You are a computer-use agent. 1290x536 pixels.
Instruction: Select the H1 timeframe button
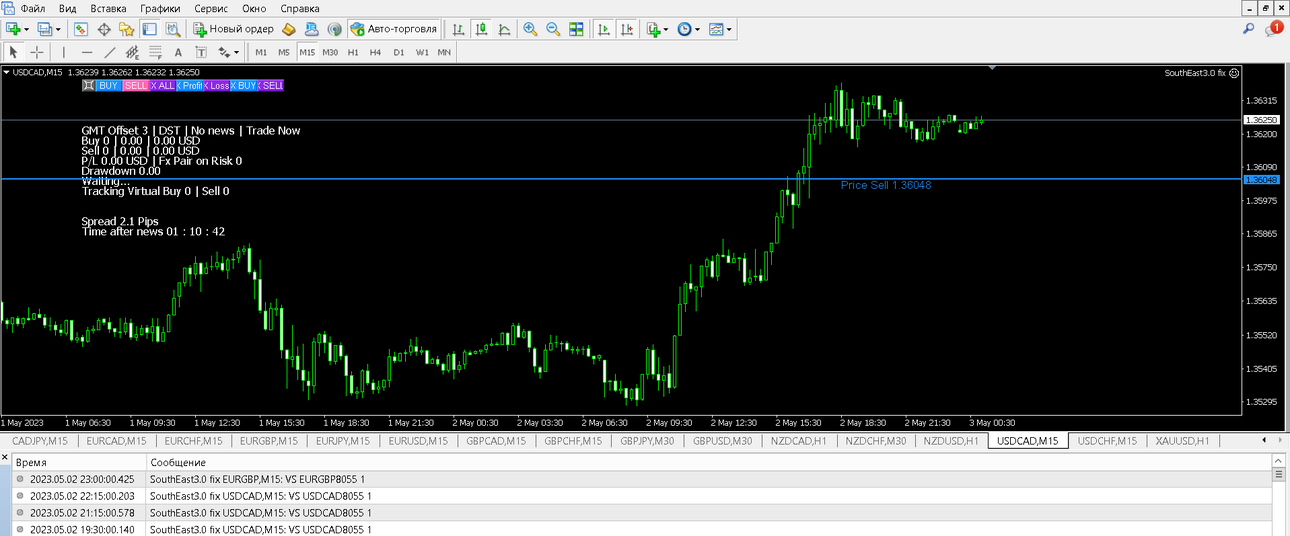tap(353, 52)
